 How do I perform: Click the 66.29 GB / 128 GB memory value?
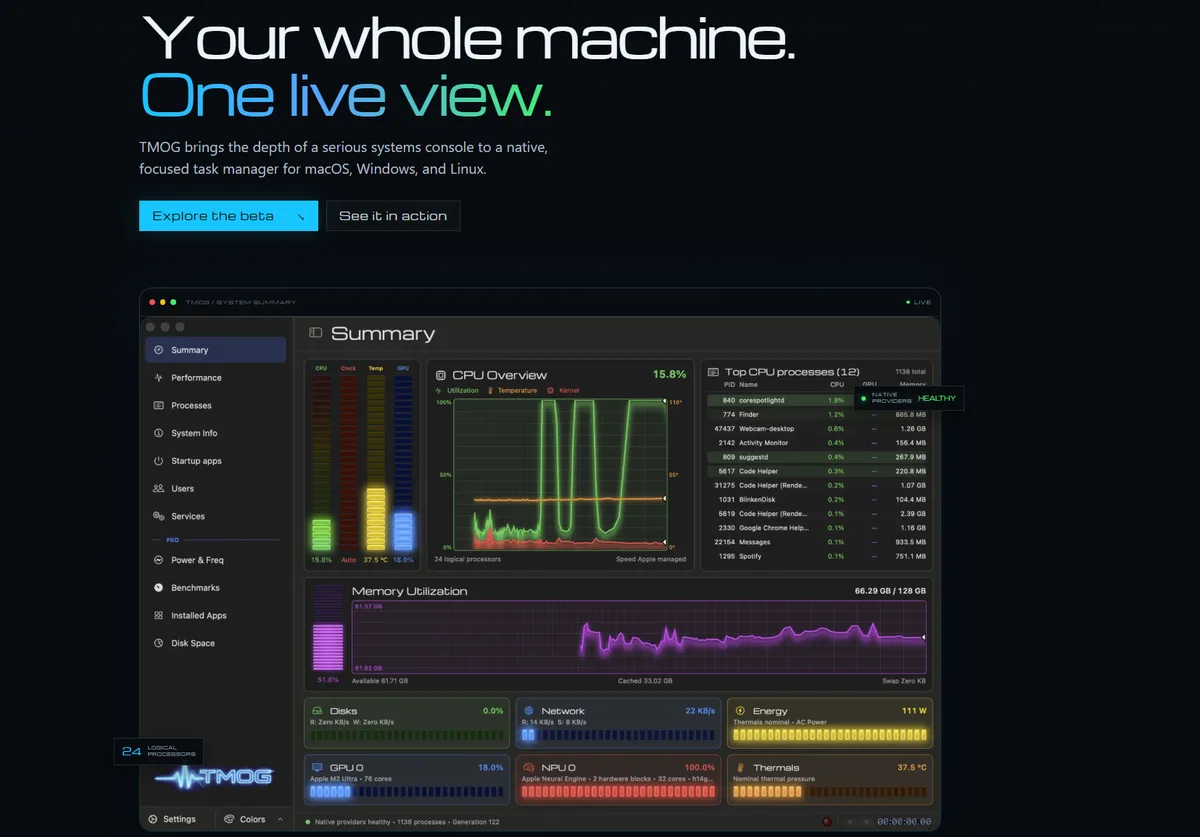pos(890,591)
